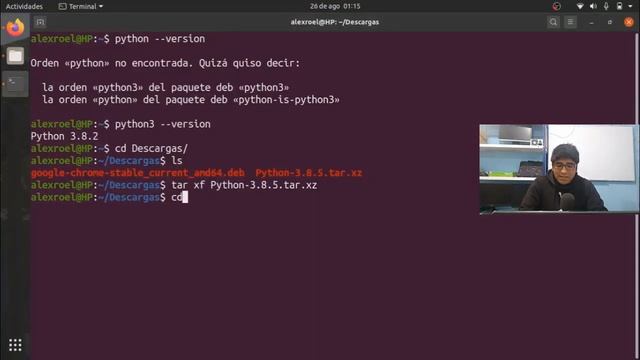
Task: Show the applications grid
Action: [x=15, y=345]
